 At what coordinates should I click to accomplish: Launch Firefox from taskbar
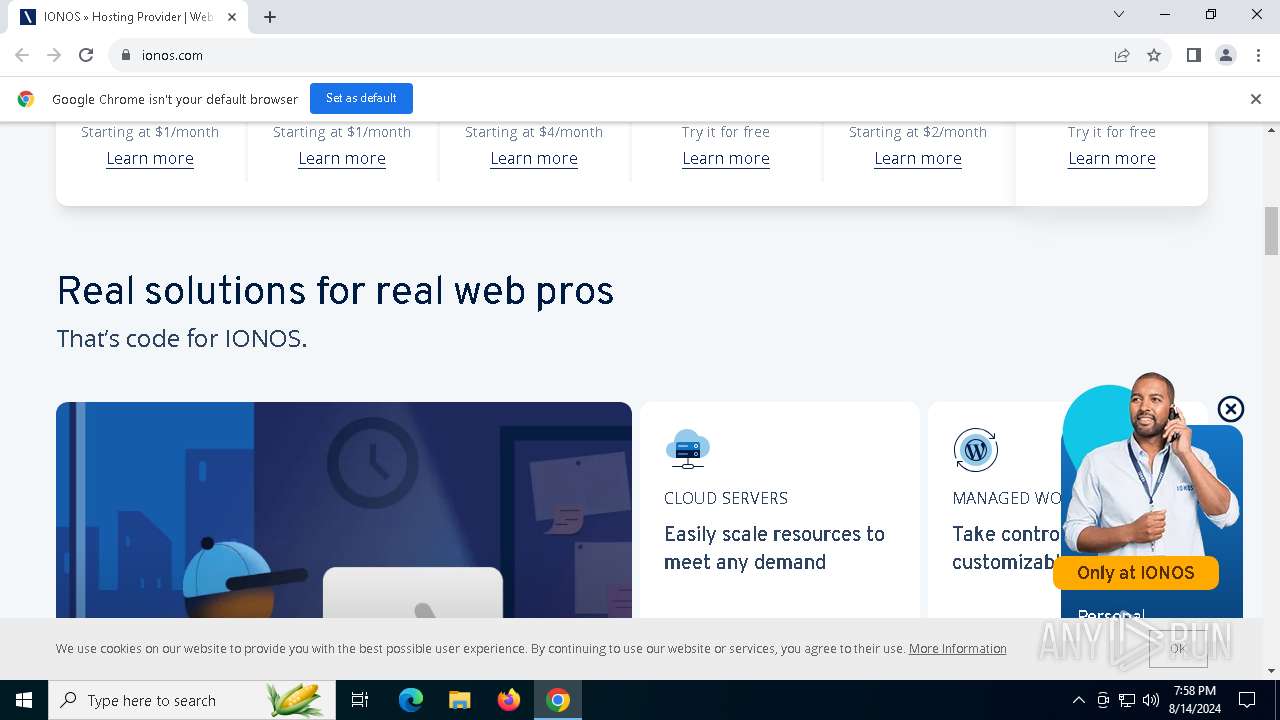click(x=509, y=700)
